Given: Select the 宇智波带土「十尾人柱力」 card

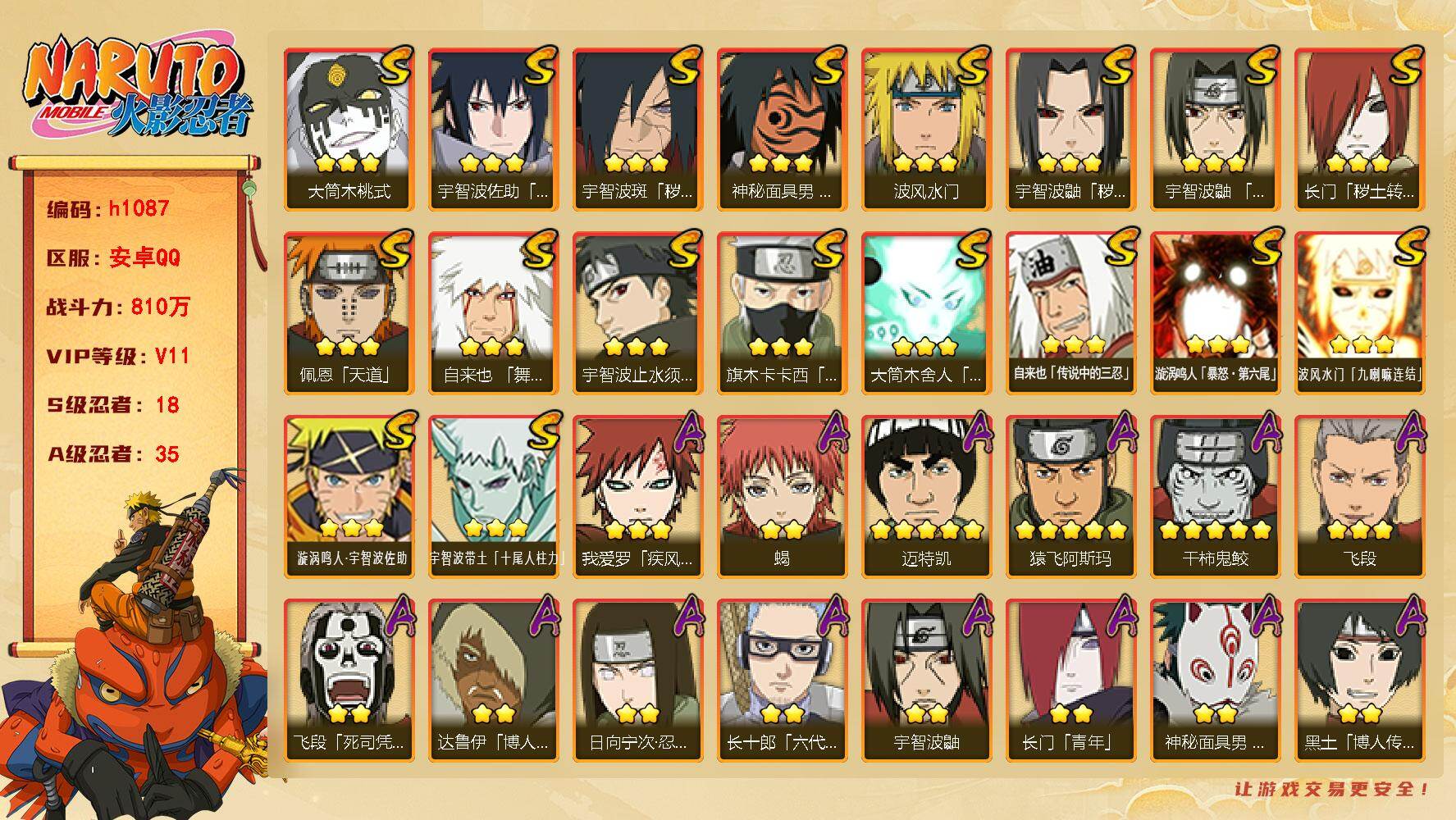Looking at the screenshot, I should coord(493,497).
